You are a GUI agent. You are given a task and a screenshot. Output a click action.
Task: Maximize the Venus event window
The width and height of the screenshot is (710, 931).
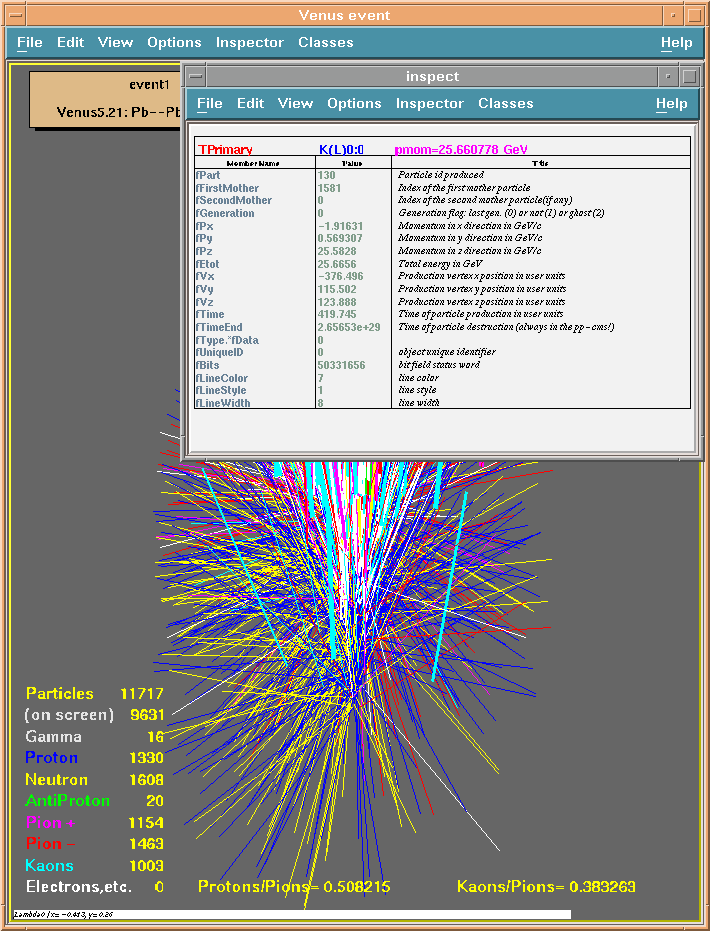pyautogui.click(x=692, y=15)
